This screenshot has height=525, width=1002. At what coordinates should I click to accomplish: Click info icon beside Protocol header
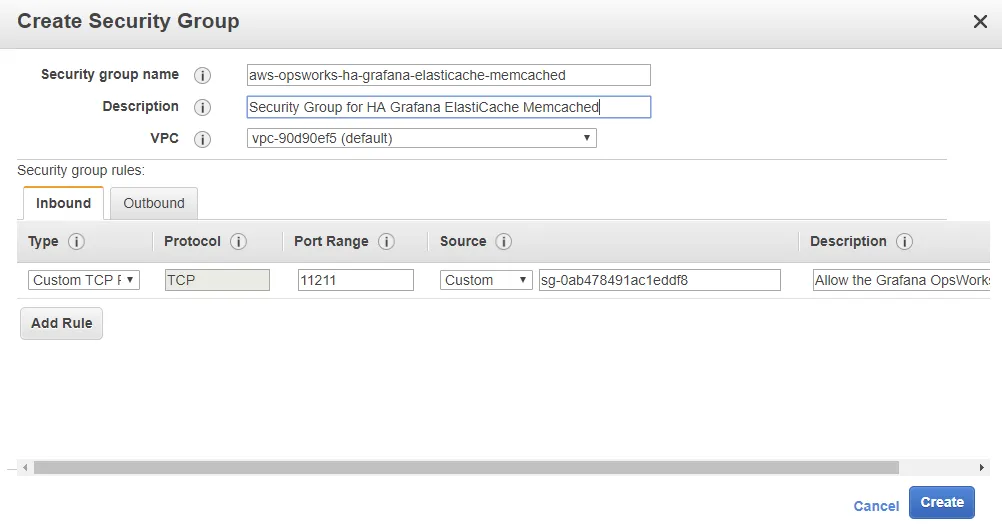click(x=238, y=242)
